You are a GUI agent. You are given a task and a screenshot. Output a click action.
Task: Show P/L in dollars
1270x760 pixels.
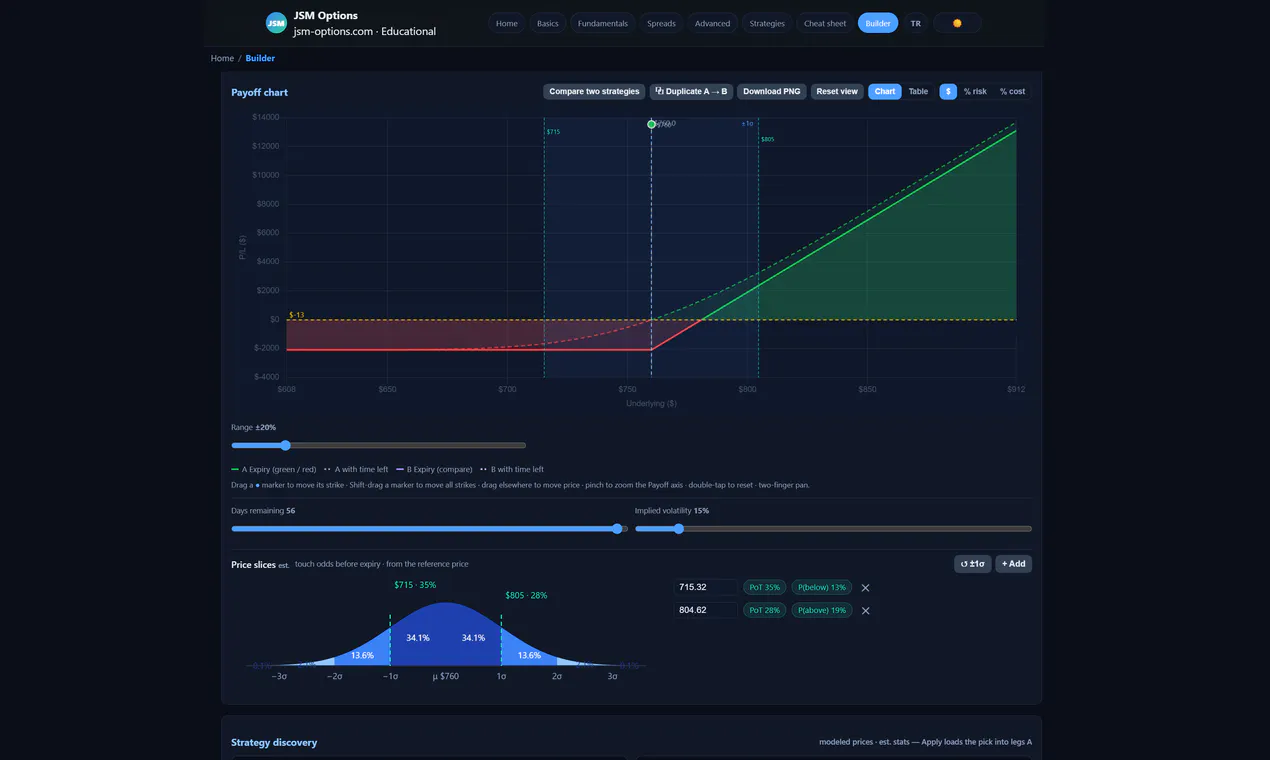[x=948, y=92]
